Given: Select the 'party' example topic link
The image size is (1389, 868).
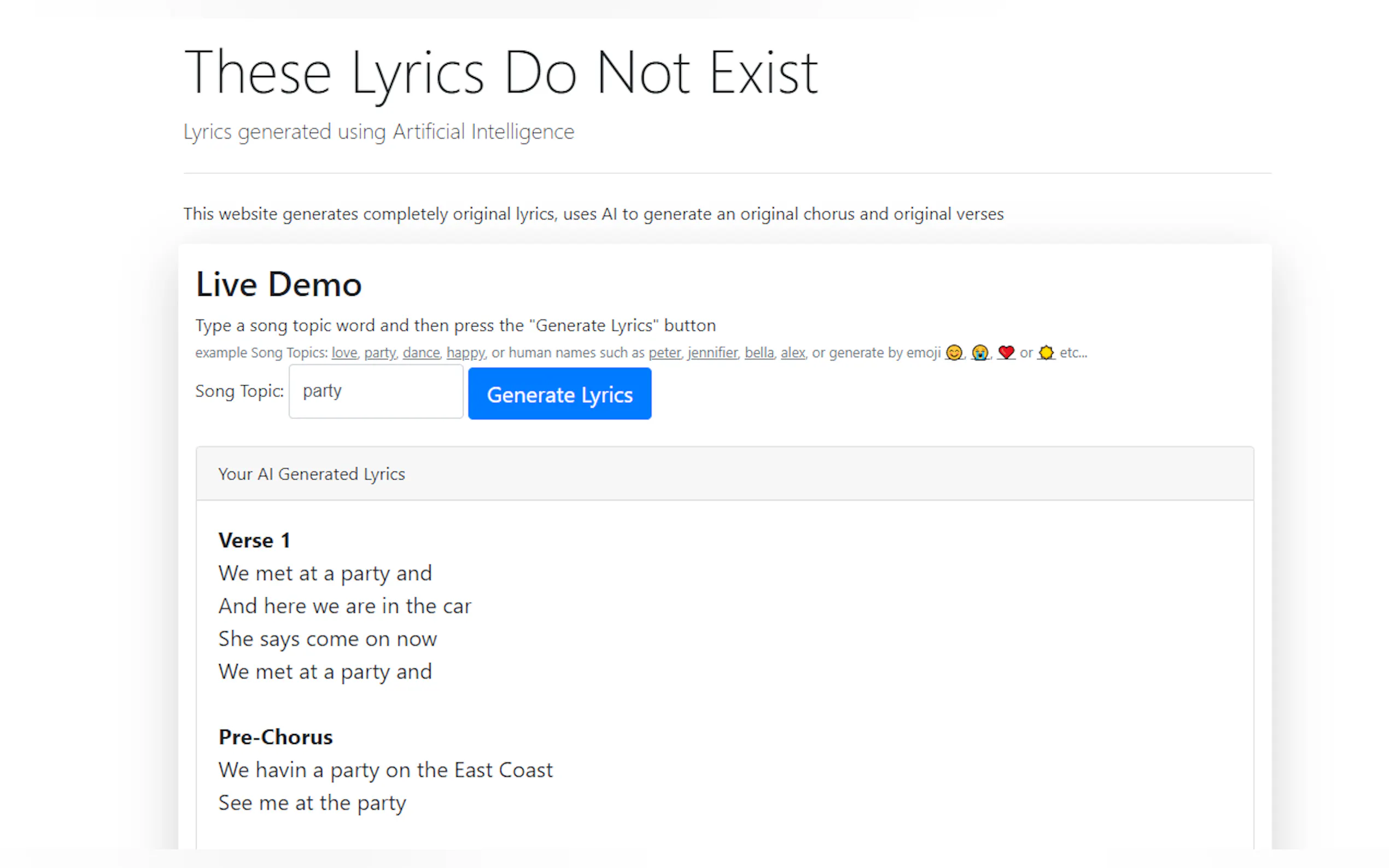Looking at the screenshot, I should point(380,353).
